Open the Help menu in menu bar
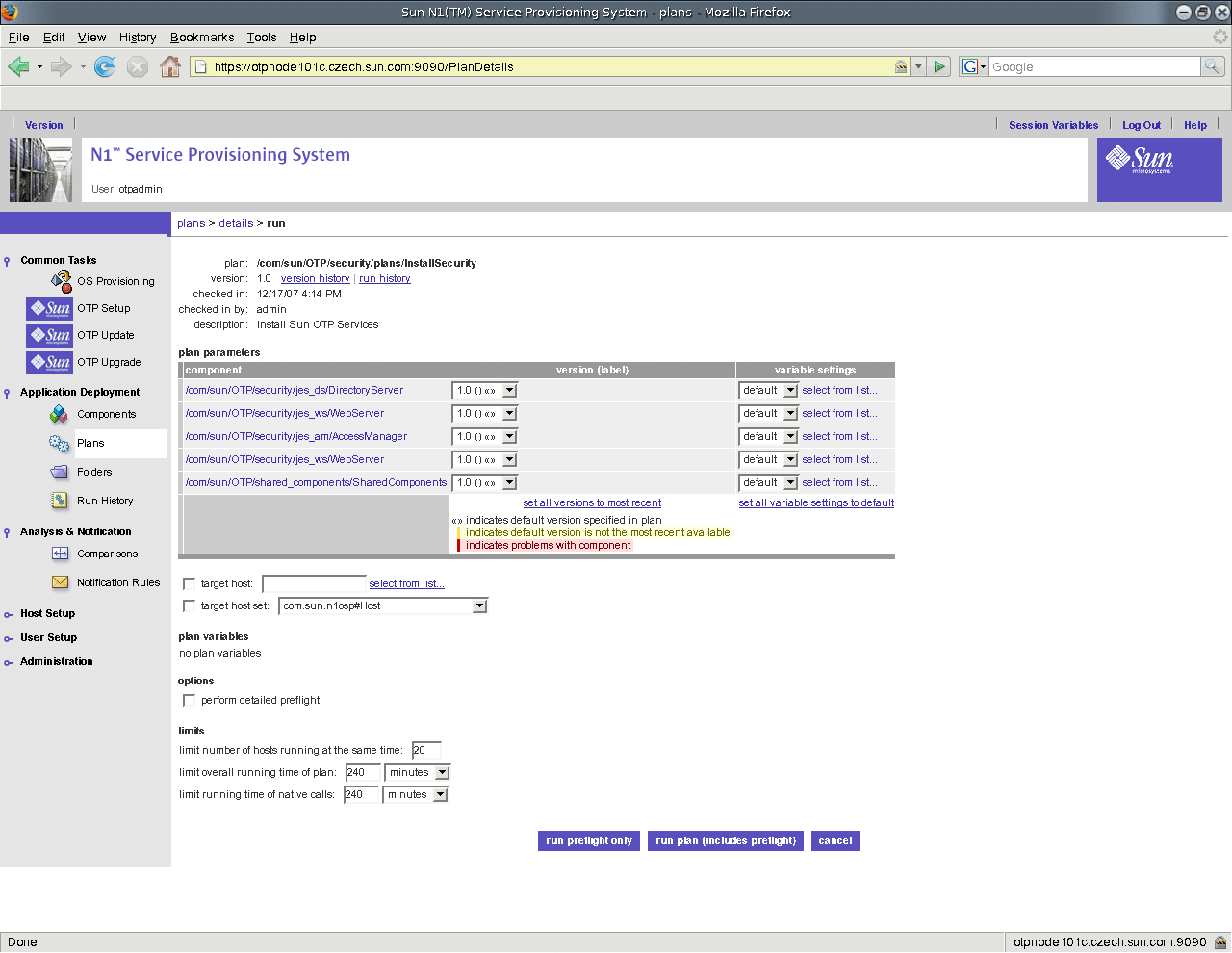1232x953 pixels. coord(302,37)
